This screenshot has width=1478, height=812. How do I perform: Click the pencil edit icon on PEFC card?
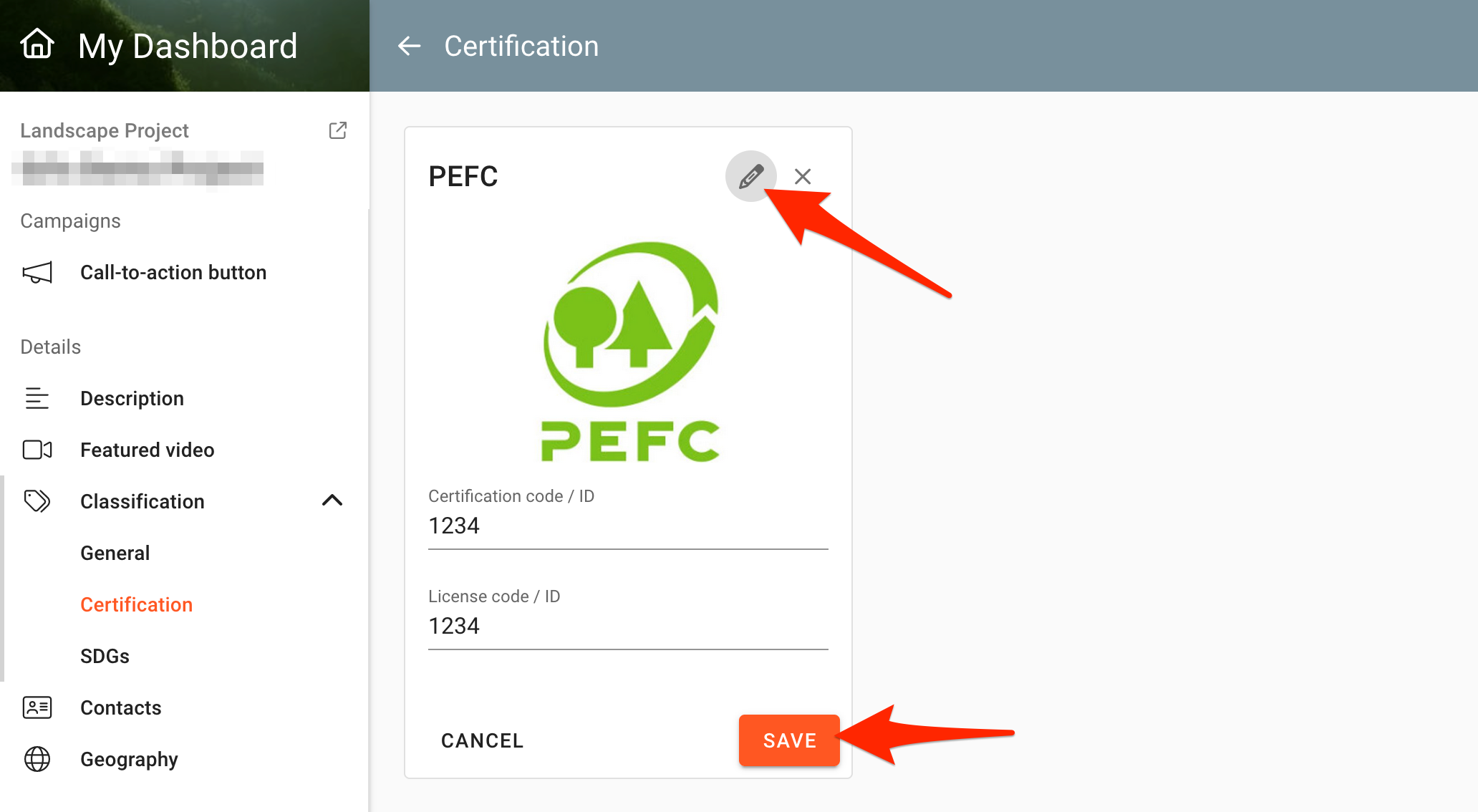coord(750,176)
